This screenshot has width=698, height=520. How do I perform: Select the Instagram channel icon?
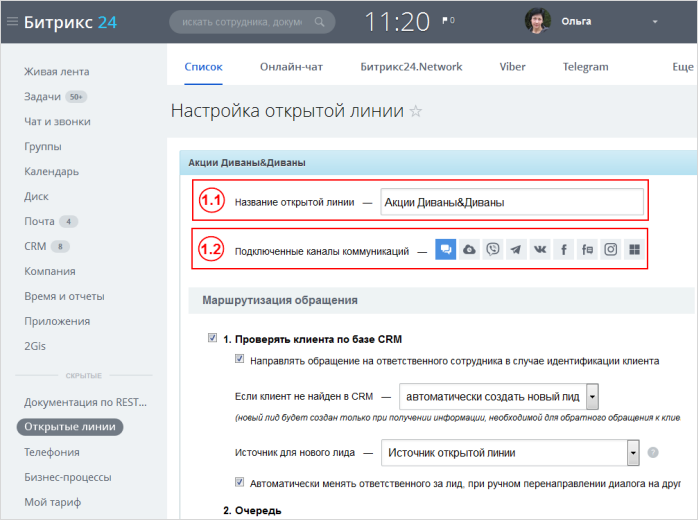tap(611, 249)
